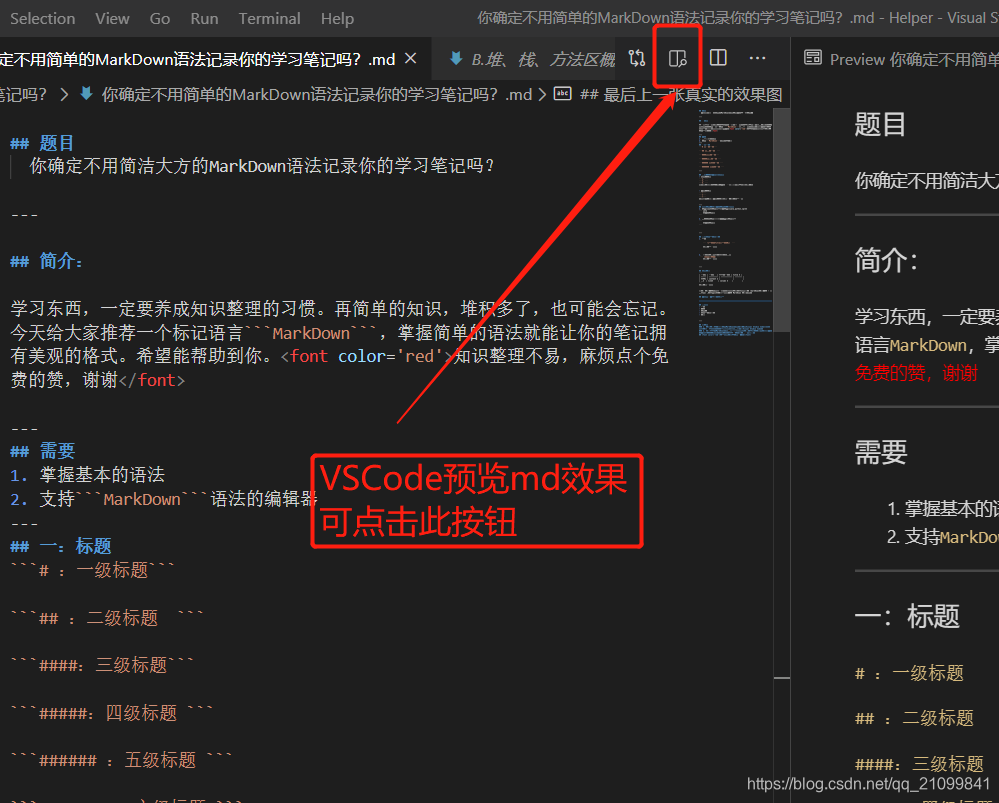Click the Open Preview to the Side icon

pos(677,59)
